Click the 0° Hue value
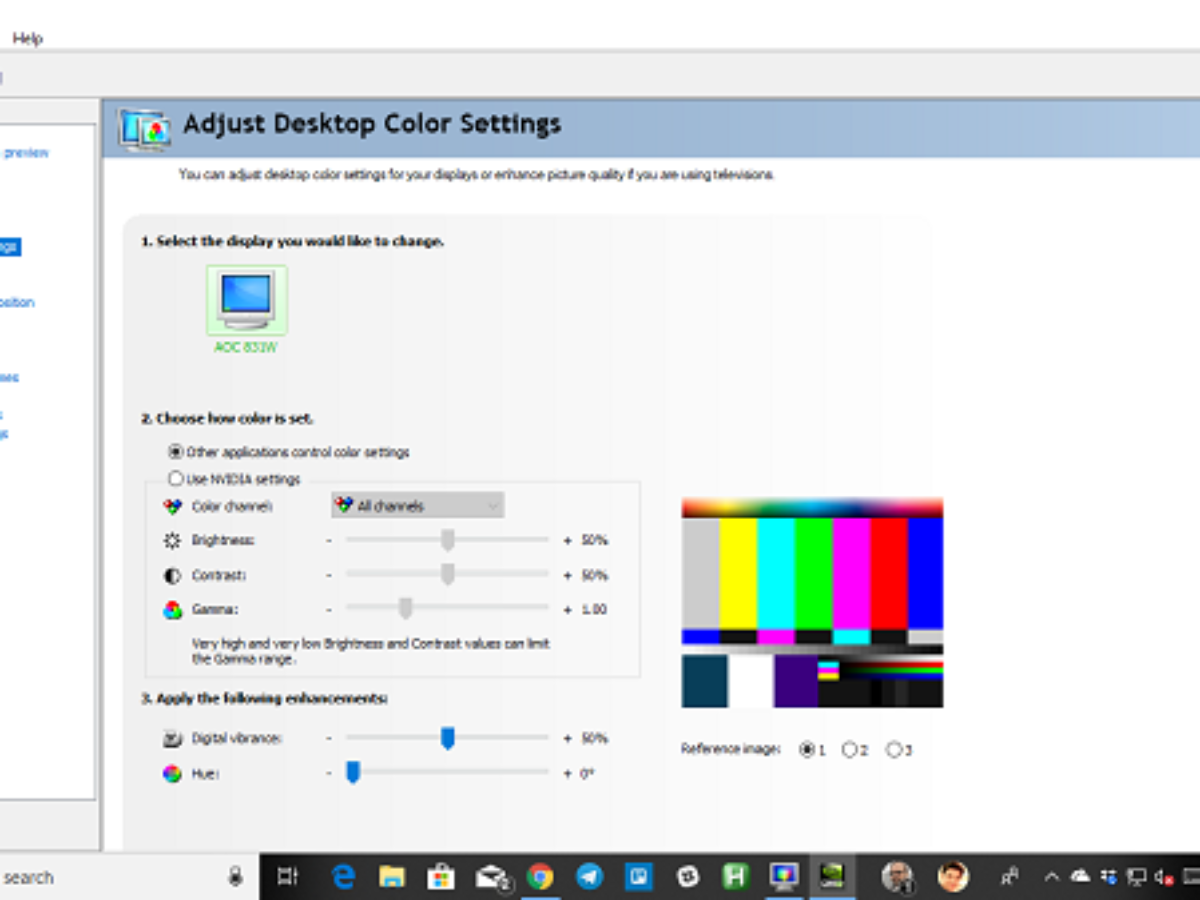Viewport: 1200px width, 900px height. coord(588,773)
